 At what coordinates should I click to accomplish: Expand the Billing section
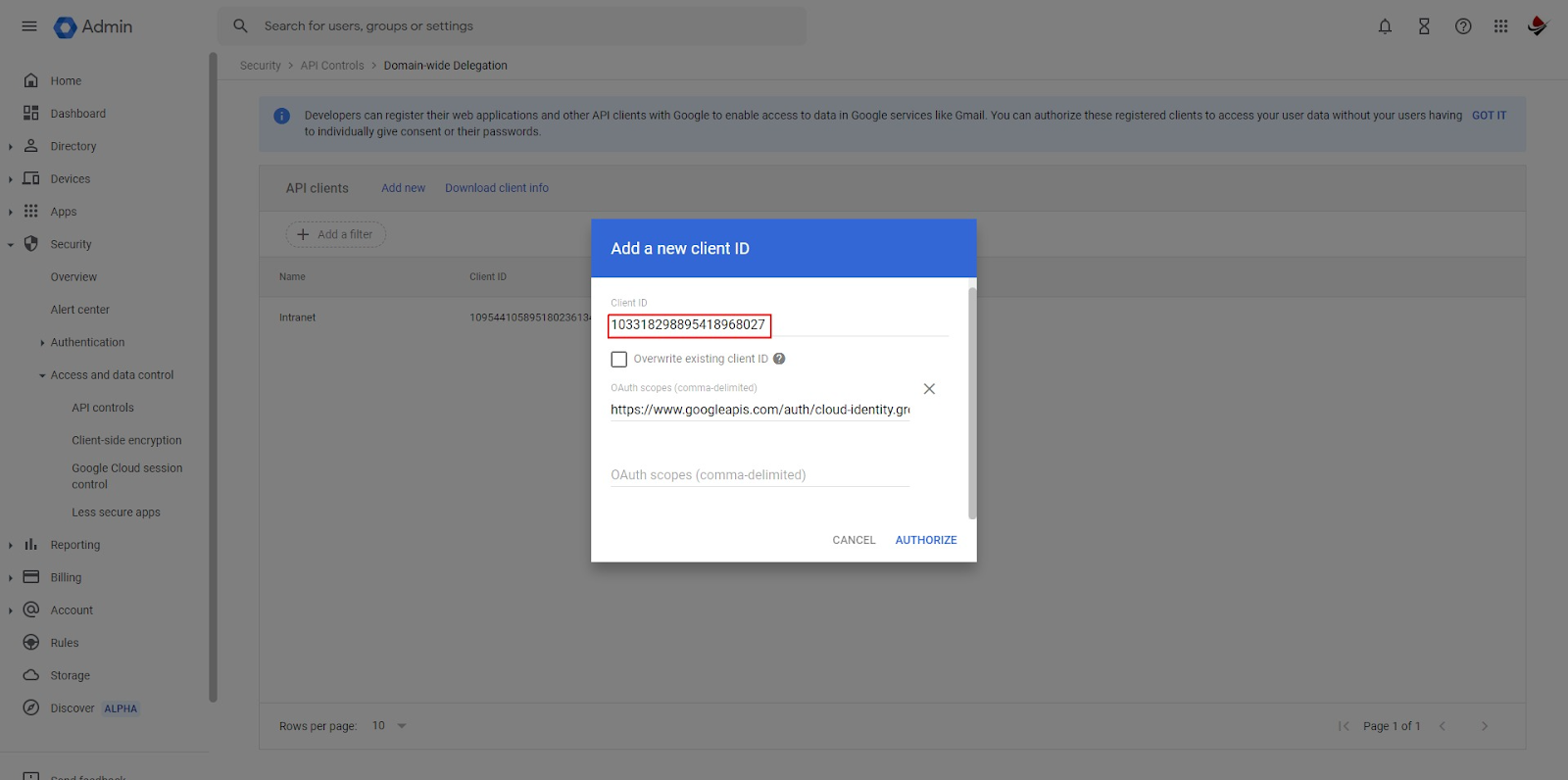11,578
